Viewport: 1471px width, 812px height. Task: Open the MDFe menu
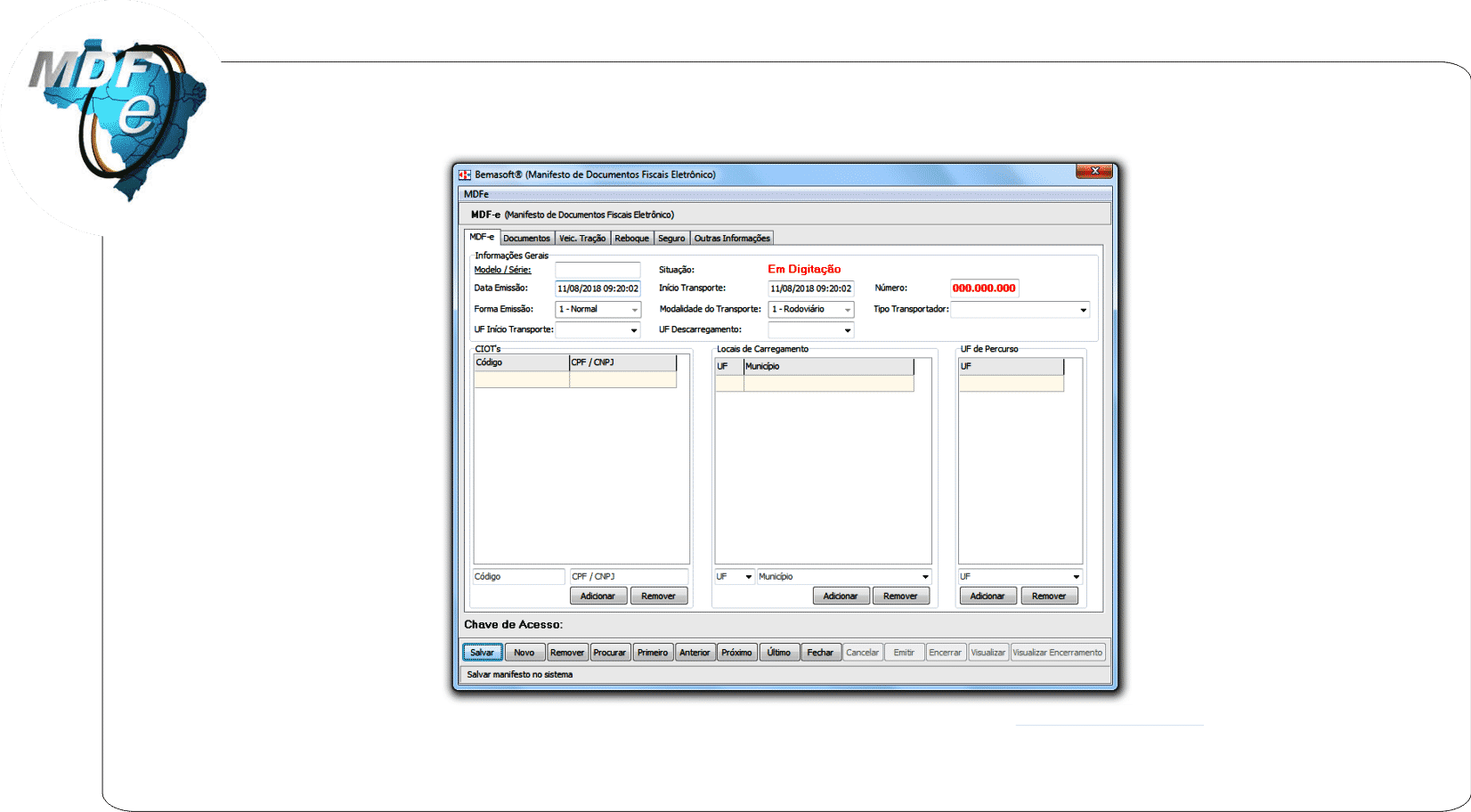(x=475, y=194)
